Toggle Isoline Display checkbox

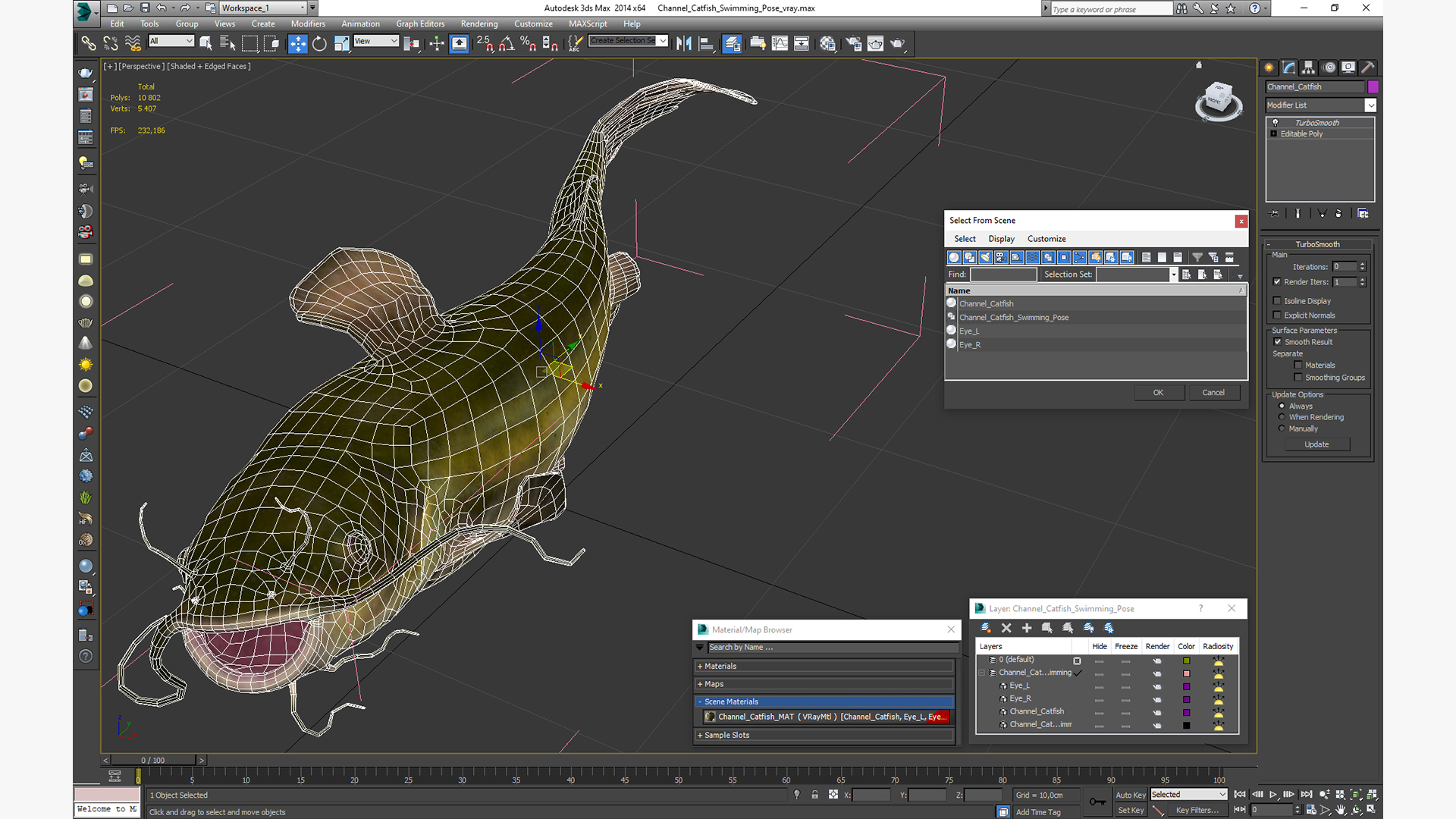(x=1277, y=301)
